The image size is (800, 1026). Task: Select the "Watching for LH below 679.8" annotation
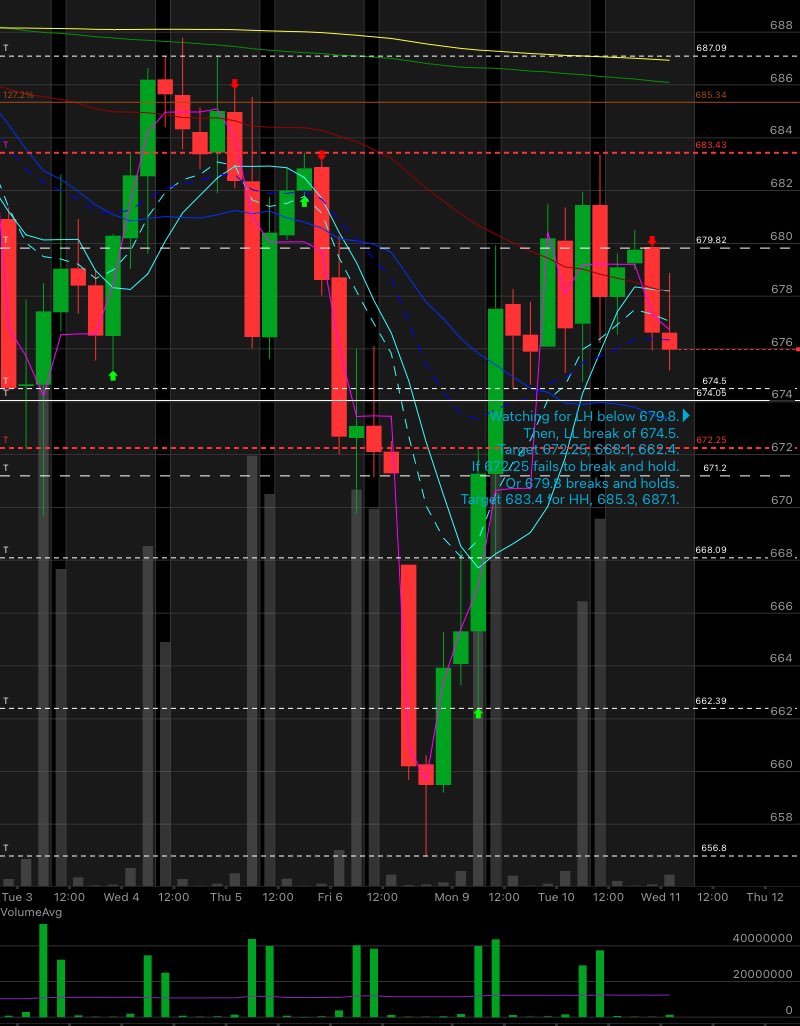coord(585,415)
